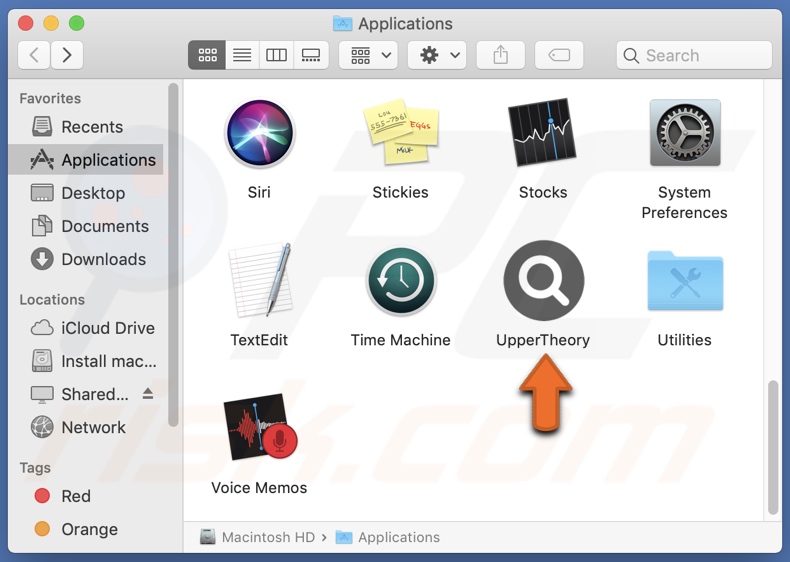This screenshot has height=562, width=790.
Task: Click the Applications folder icon in title bar
Action: click(x=343, y=23)
